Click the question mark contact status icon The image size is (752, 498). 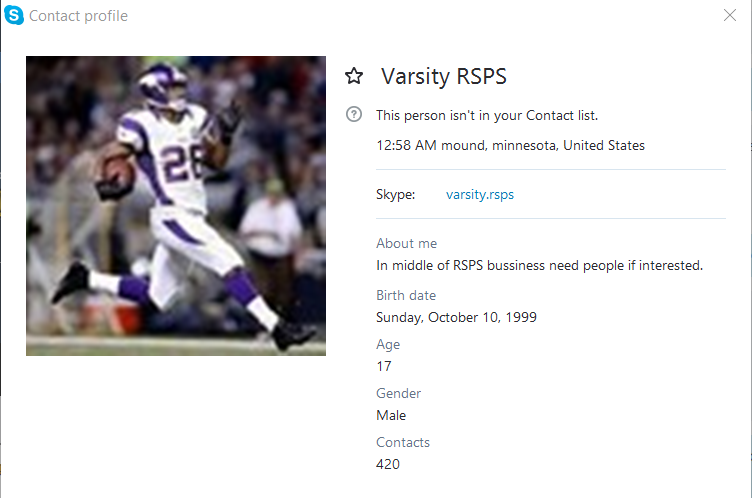354,114
